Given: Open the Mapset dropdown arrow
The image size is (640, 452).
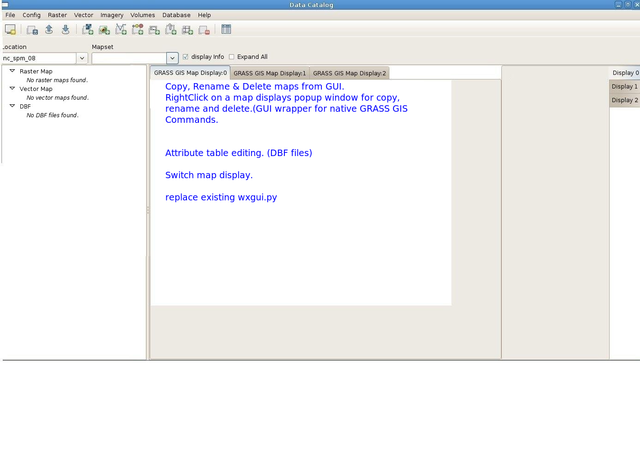Looking at the screenshot, I should pyautogui.click(x=172, y=59).
